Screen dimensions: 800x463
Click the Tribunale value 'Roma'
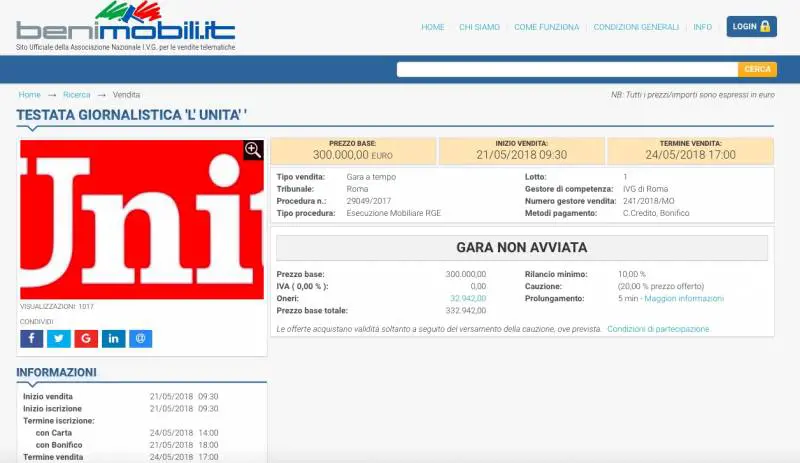pos(357,189)
